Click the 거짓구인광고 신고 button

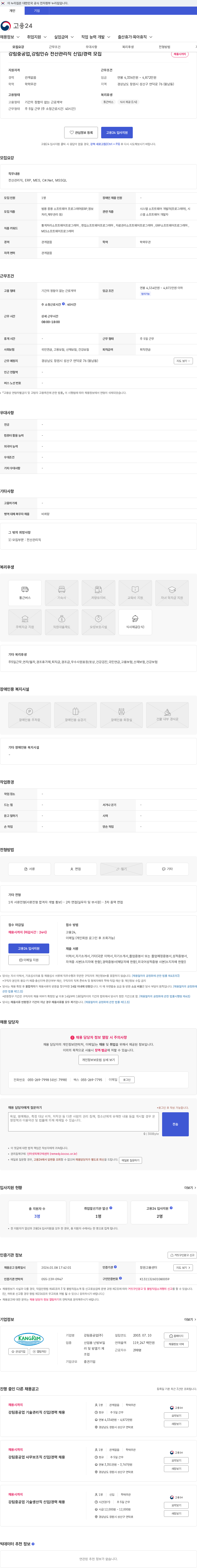(182, 1255)
